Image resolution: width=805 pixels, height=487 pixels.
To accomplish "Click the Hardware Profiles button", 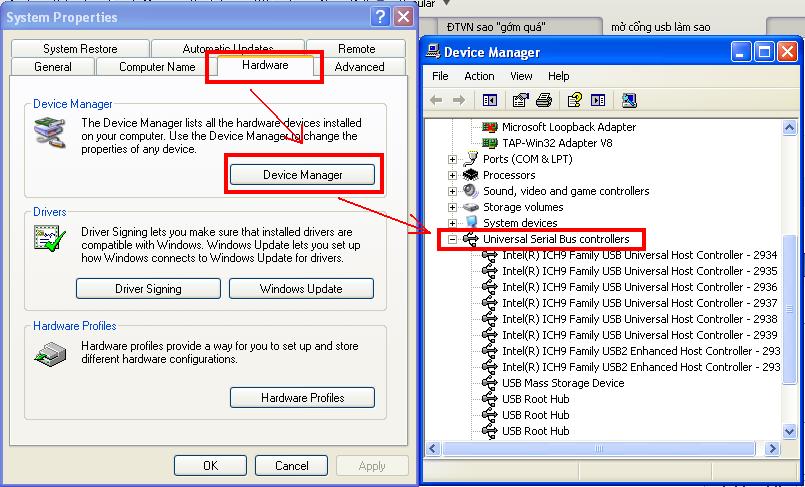I will click(302, 398).
